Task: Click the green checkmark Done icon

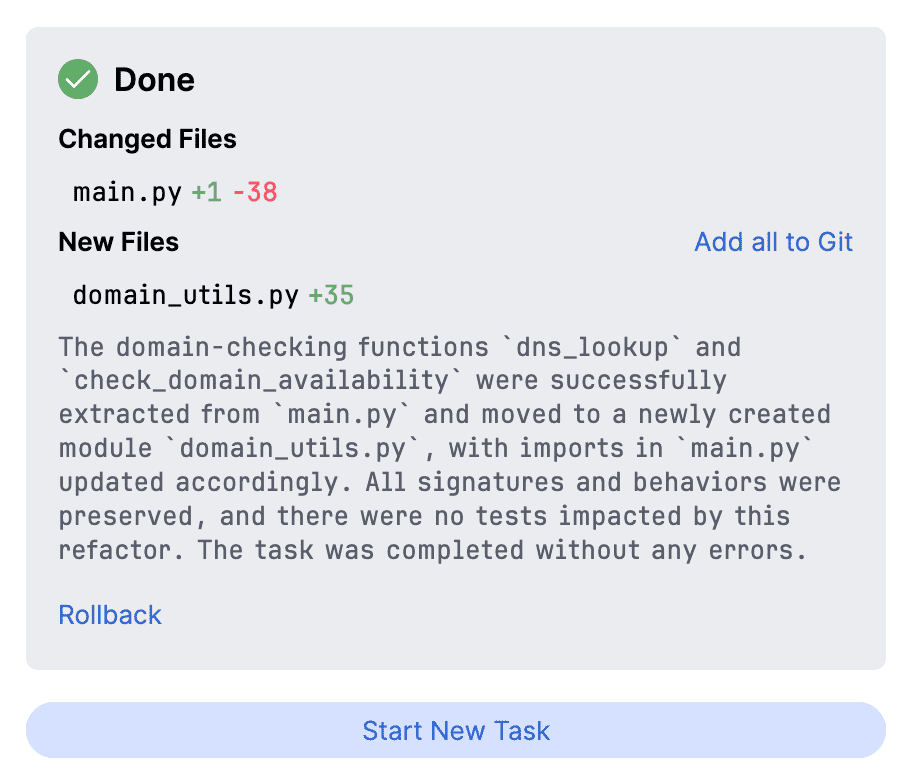Action: [78, 79]
